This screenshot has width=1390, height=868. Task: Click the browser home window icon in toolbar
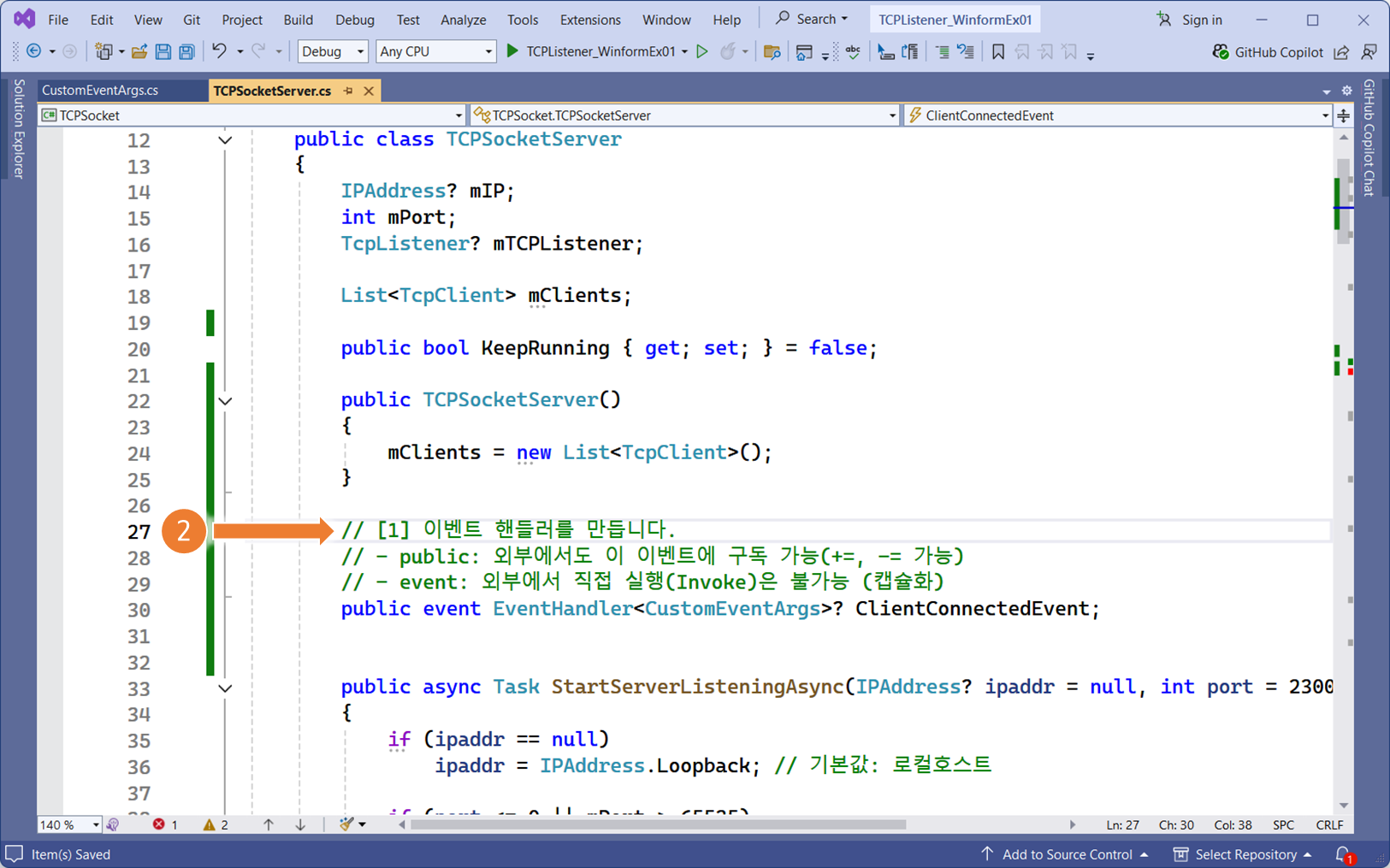(804, 52)
